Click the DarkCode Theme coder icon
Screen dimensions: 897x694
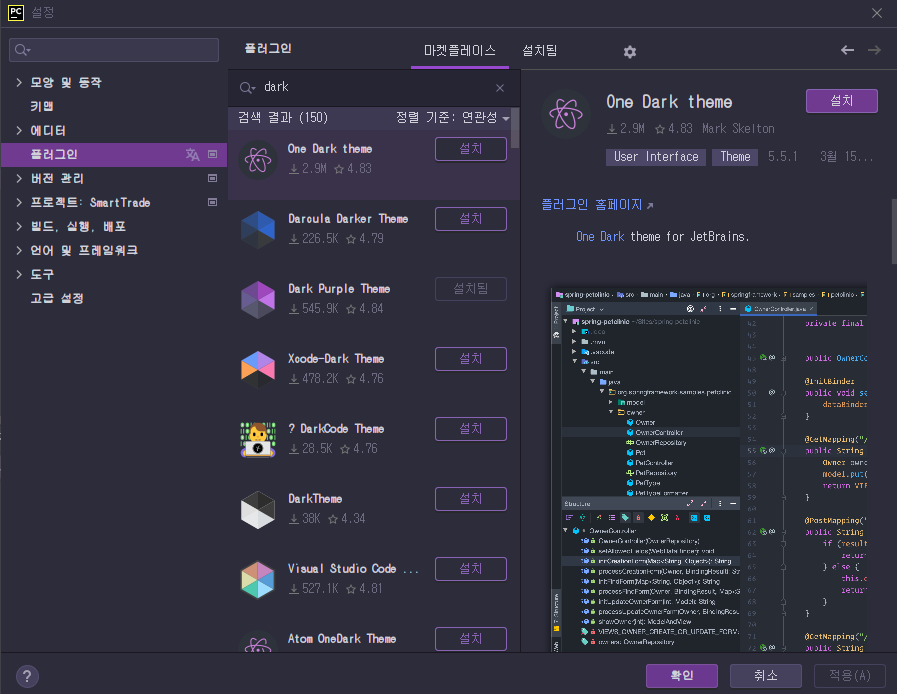coord(258,439)
